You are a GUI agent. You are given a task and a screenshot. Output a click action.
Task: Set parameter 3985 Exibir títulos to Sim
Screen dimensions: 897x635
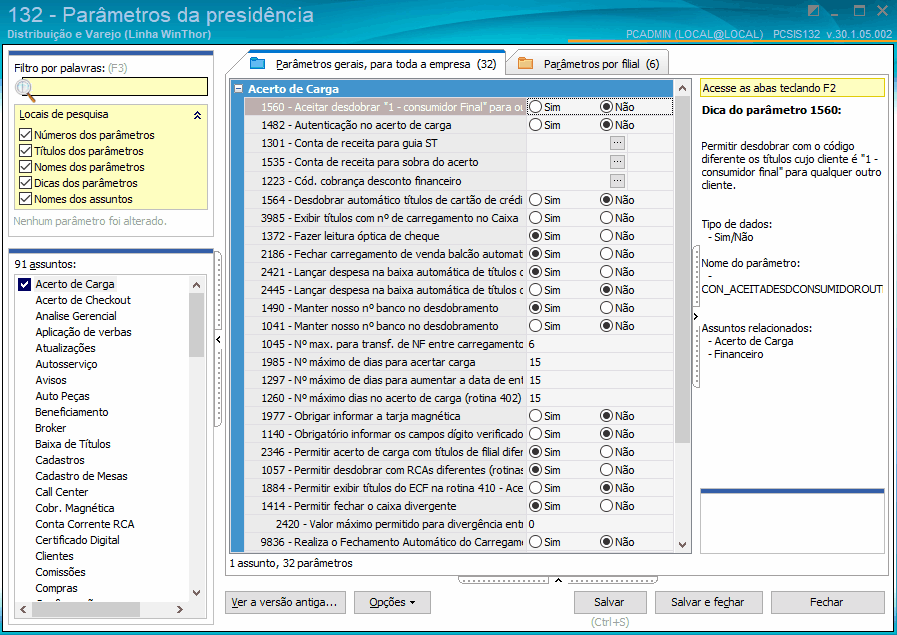[535, 218]
